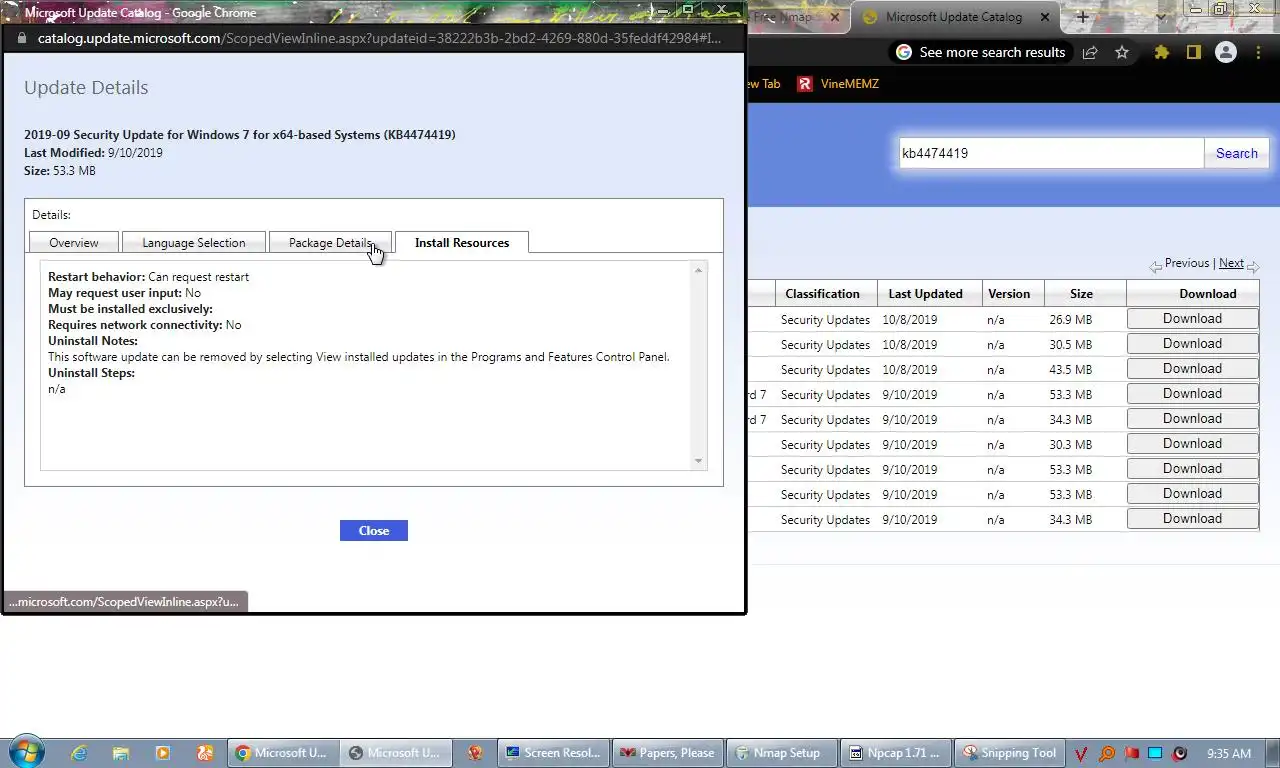This screenshot has width=1280, height=768.
Task: Click the UC Browser taskbar icon
Action: click(204, 753)
